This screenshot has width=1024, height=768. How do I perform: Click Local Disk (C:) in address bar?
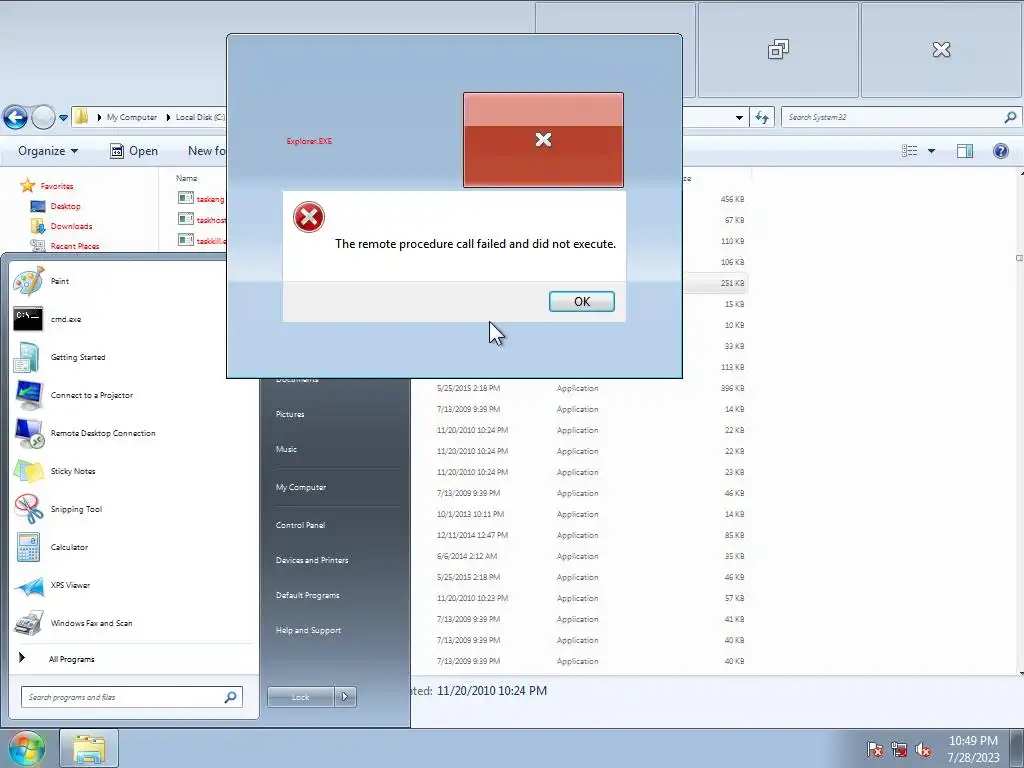pos(200,118)
